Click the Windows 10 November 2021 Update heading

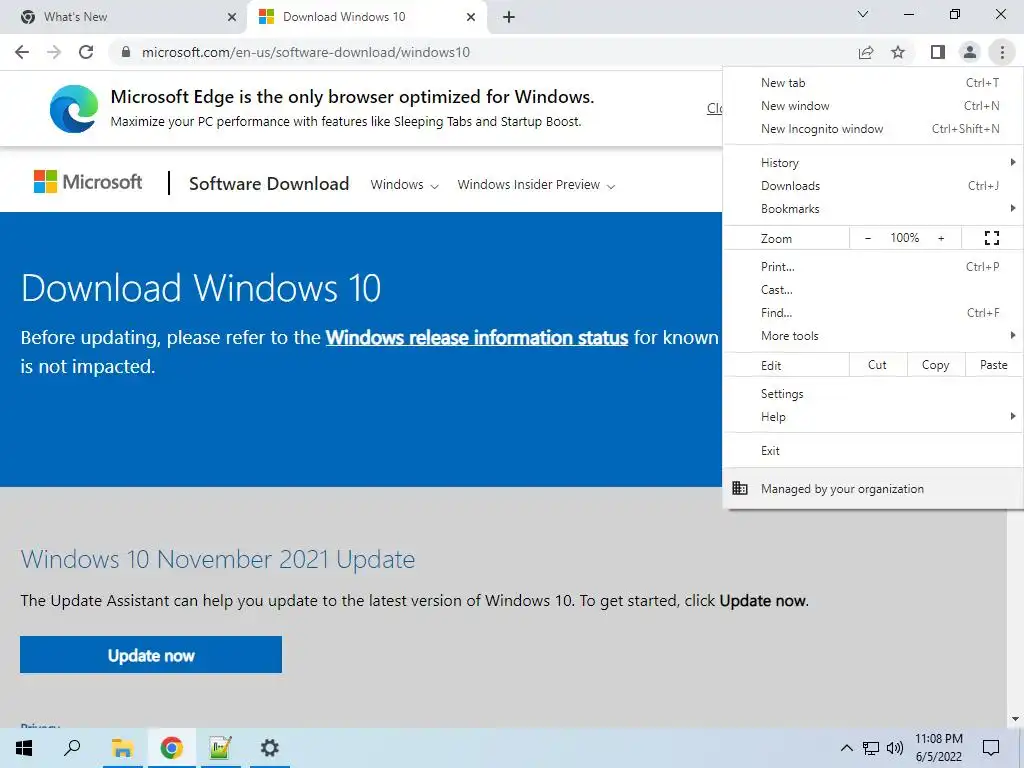(217, 560)
